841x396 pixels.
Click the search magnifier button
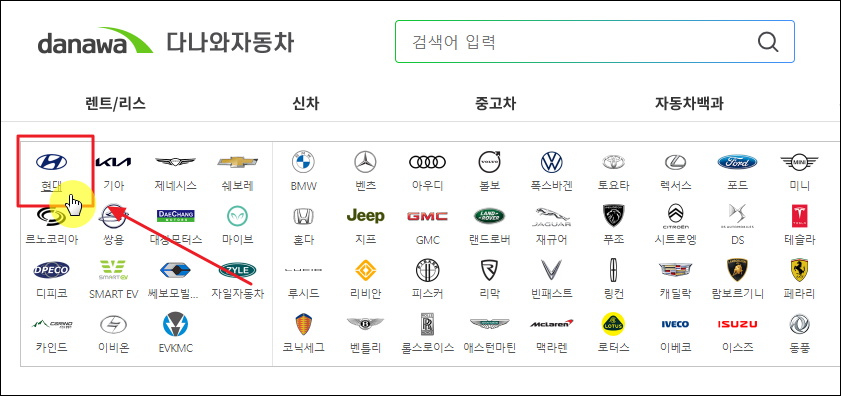click(768, 42)
